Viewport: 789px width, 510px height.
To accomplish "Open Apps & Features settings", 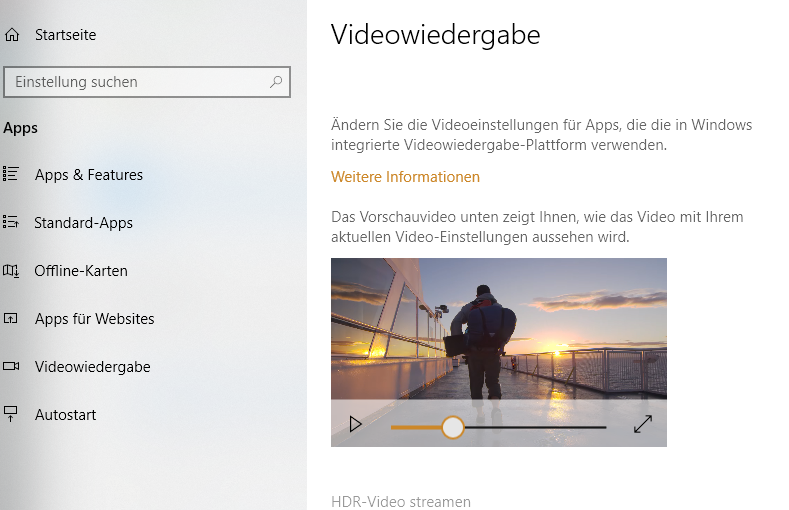I will pyautogui.click(x=89, y=175).
